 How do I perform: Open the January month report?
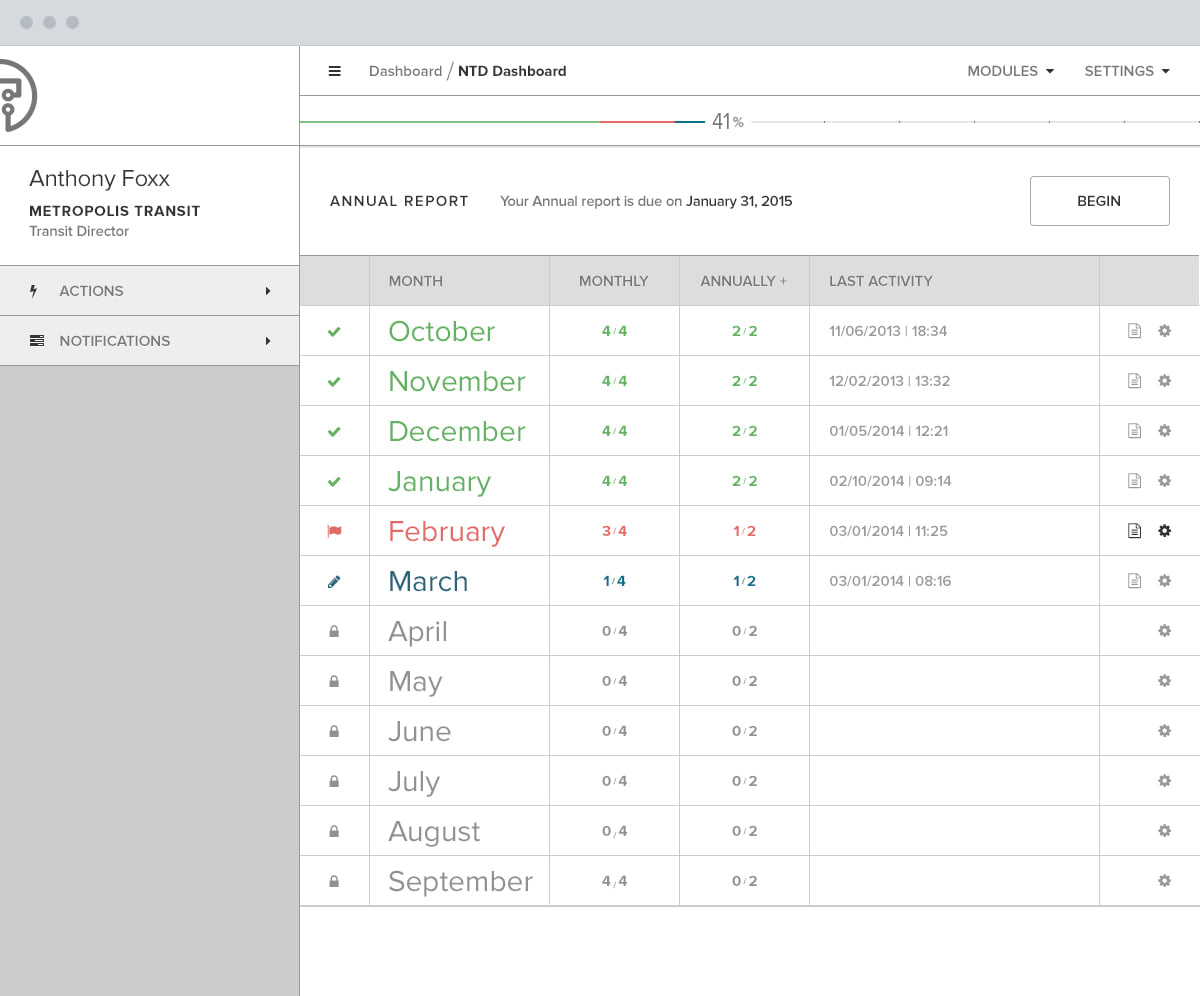(x=439, y=481)
